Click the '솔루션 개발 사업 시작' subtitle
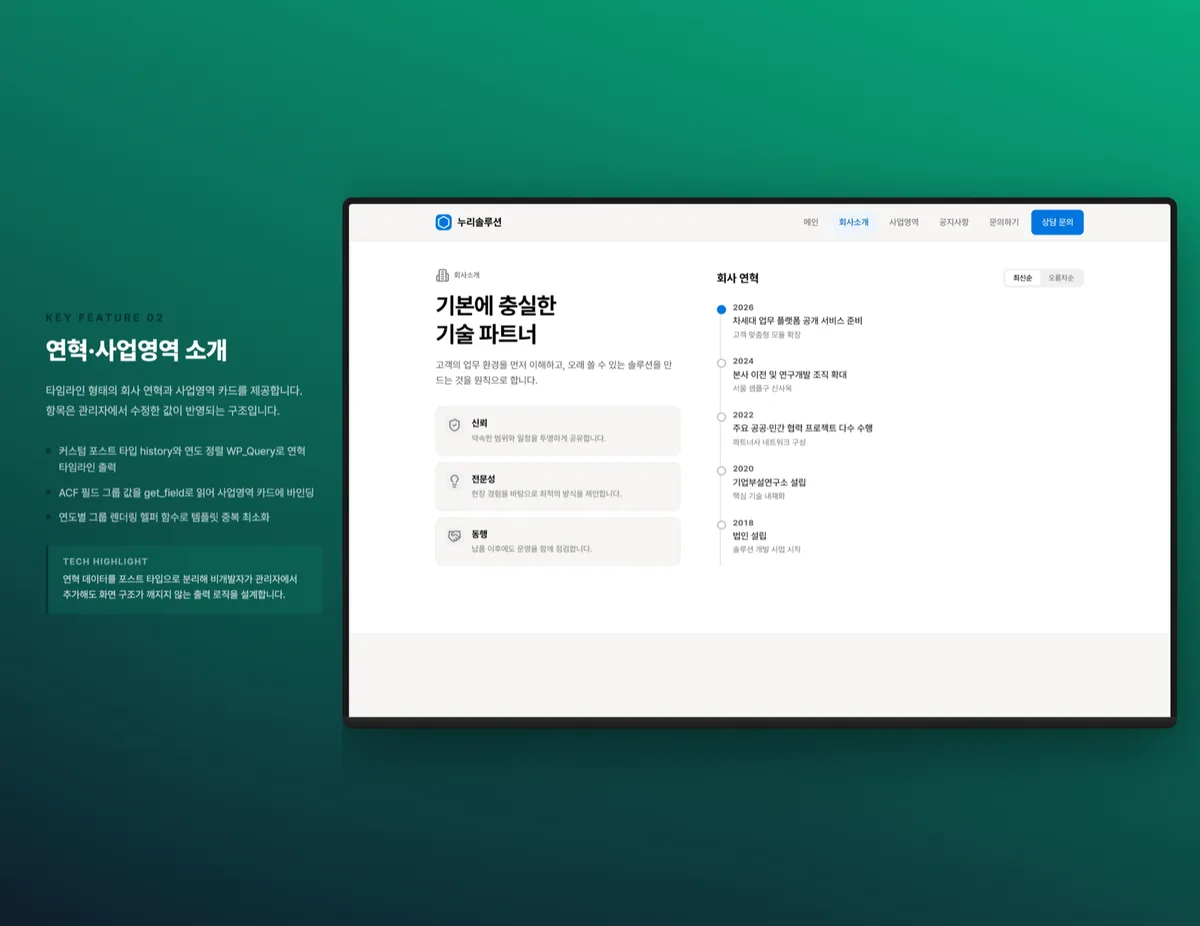 tap(766, 550)
